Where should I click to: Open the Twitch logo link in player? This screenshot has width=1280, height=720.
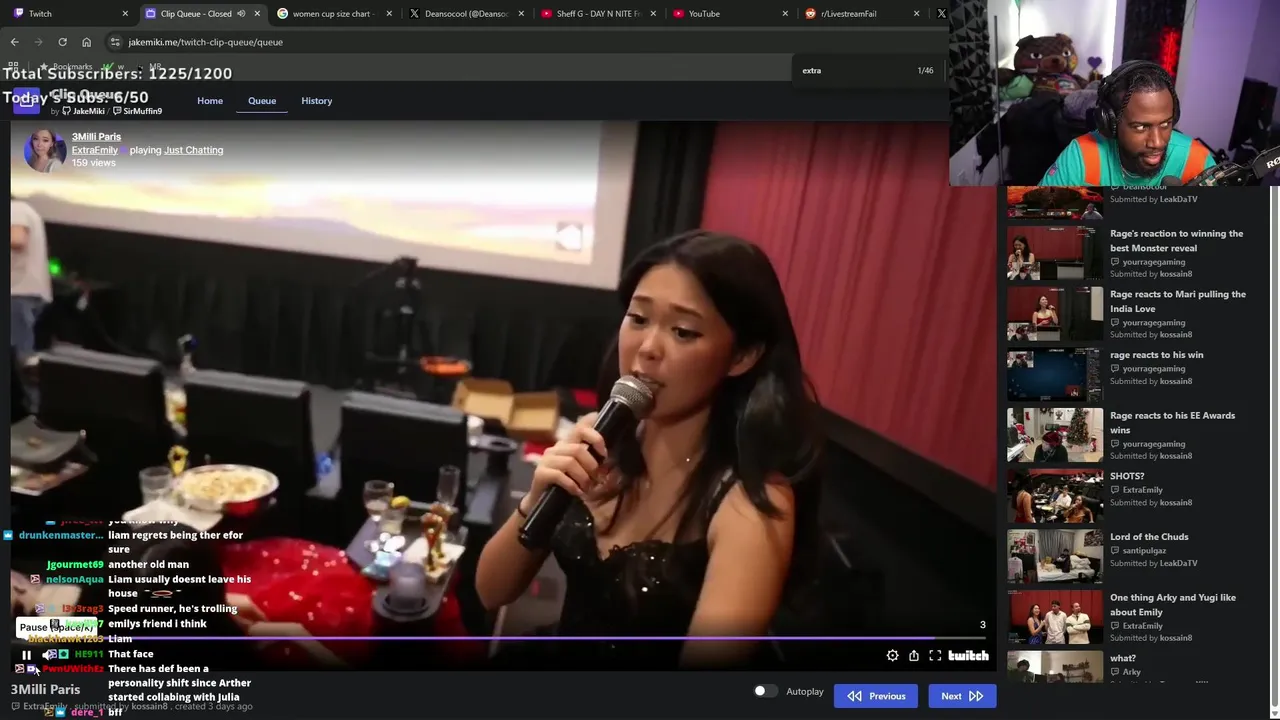[x=968, y=656]
